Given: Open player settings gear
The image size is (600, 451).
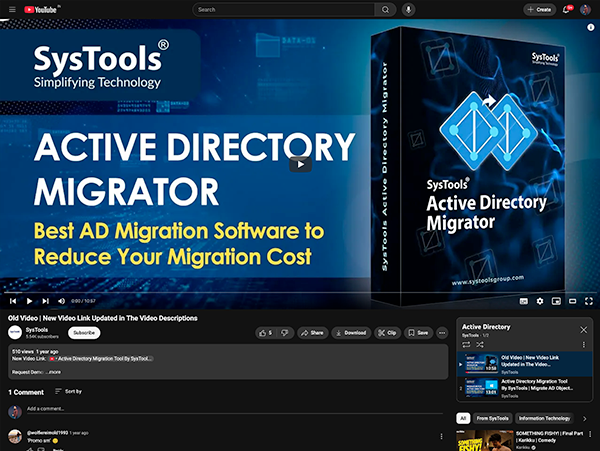Looking at the screenshot, I should tap(540, 301).
